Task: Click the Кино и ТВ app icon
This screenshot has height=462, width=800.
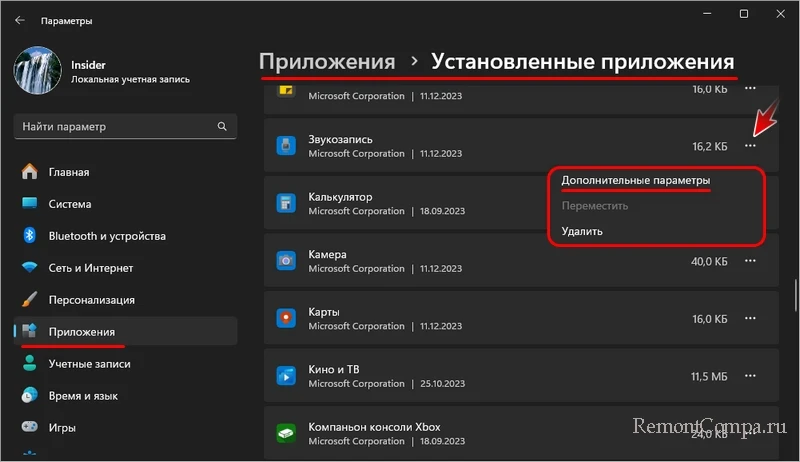Action: pos(286,376)
